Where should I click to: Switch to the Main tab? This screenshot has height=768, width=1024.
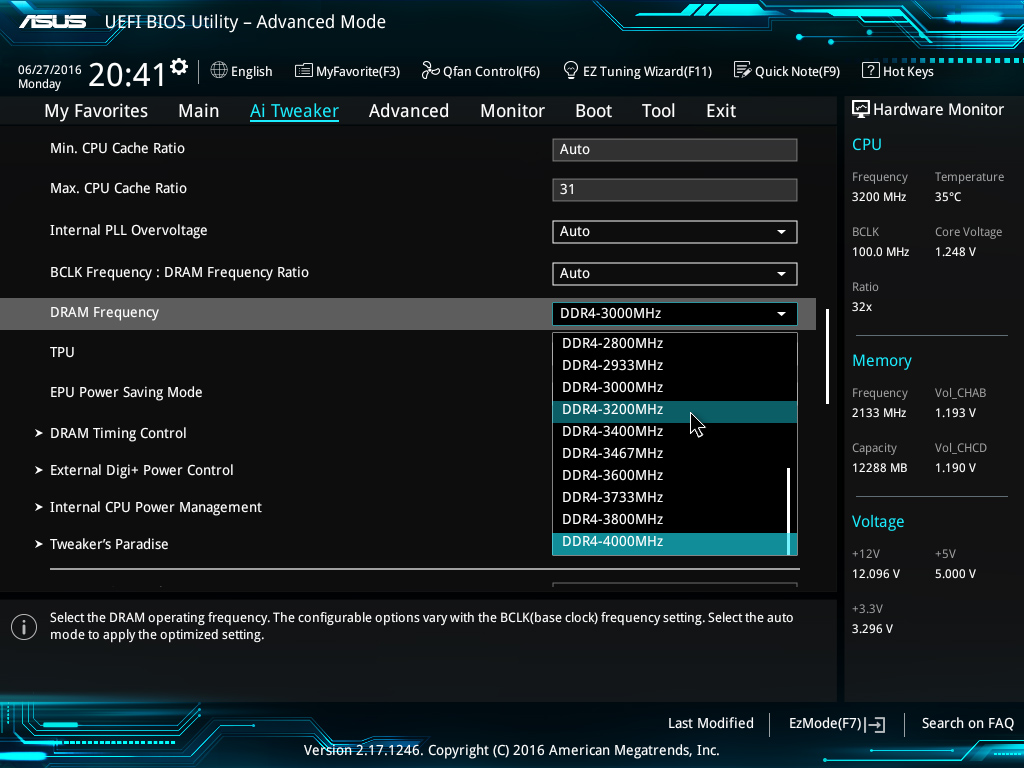199,111
